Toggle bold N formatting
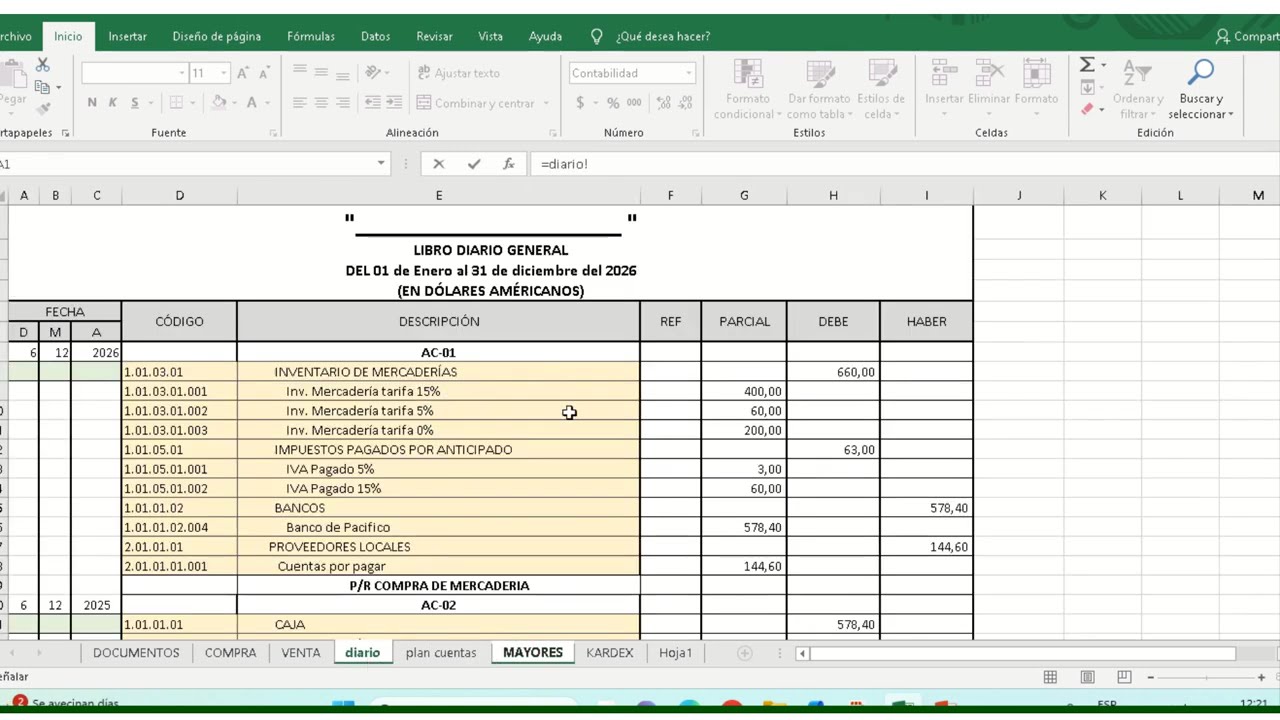This screenshot has width=1280, height=720. click(92, 103)
